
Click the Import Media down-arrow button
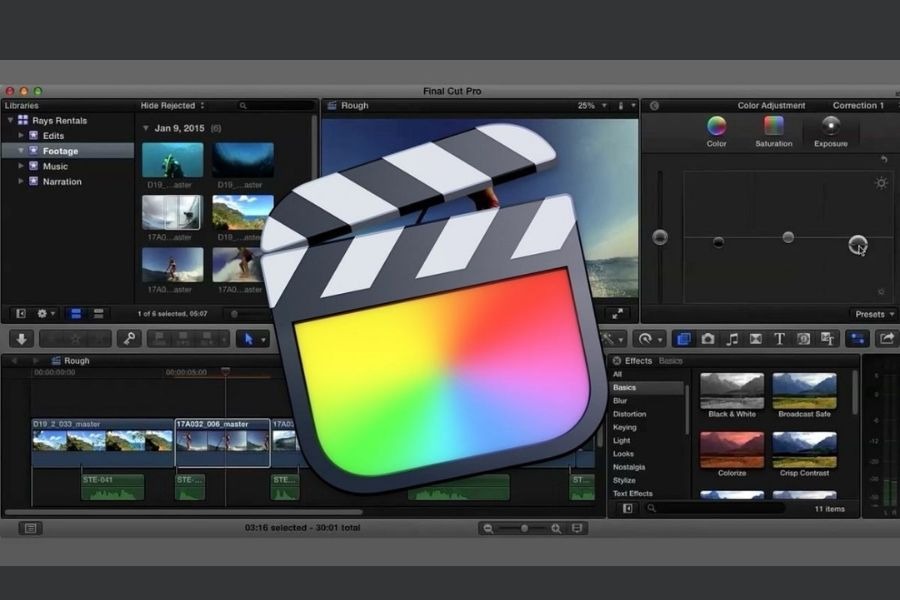[22, 339]
